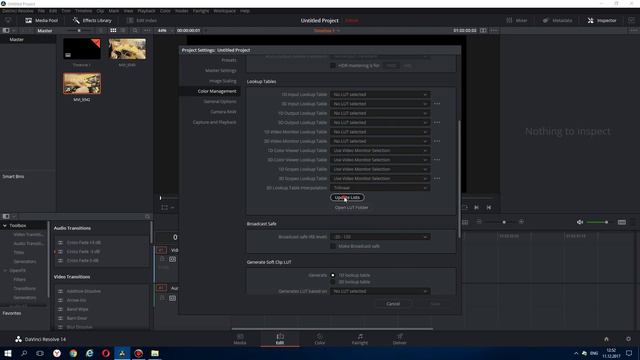Screen dimensions: 640x360
Task: Open the Metadata panel
Action: click(x=558, y=20)
